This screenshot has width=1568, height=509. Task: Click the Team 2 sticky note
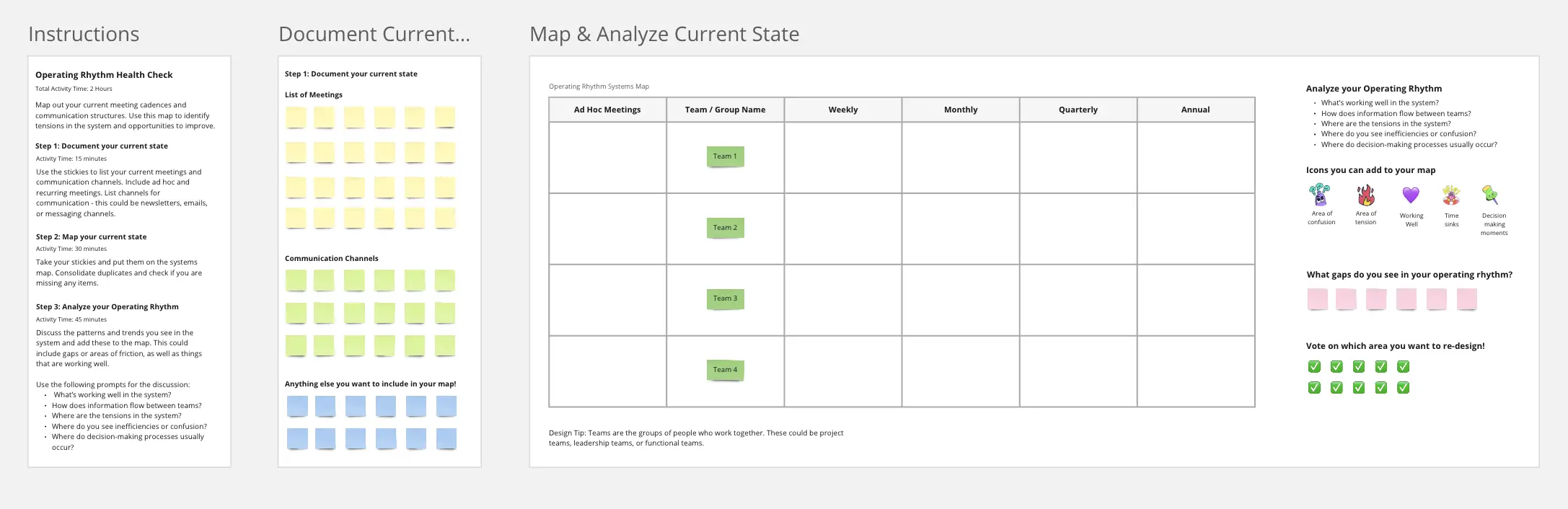coord(725,228)
